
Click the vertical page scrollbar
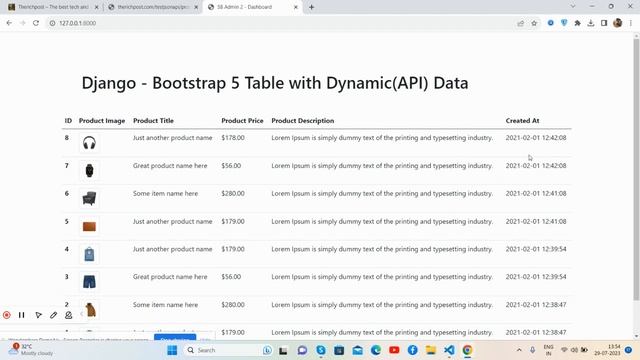pos(636,169)
